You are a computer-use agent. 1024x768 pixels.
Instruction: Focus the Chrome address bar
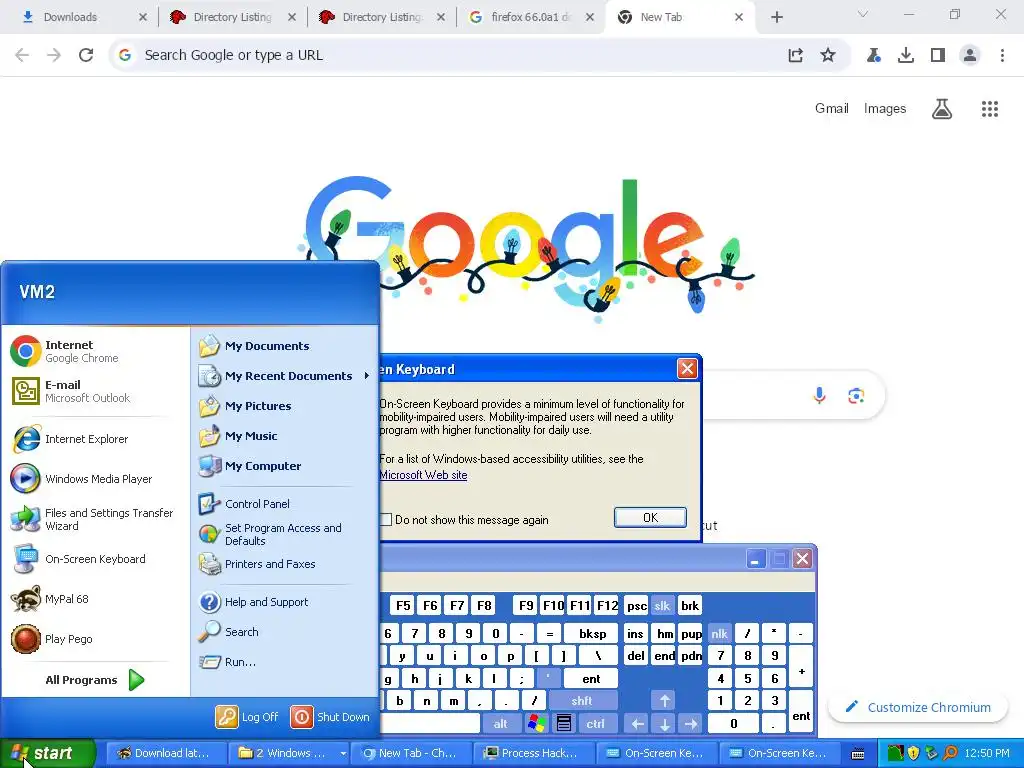[451, 55]
